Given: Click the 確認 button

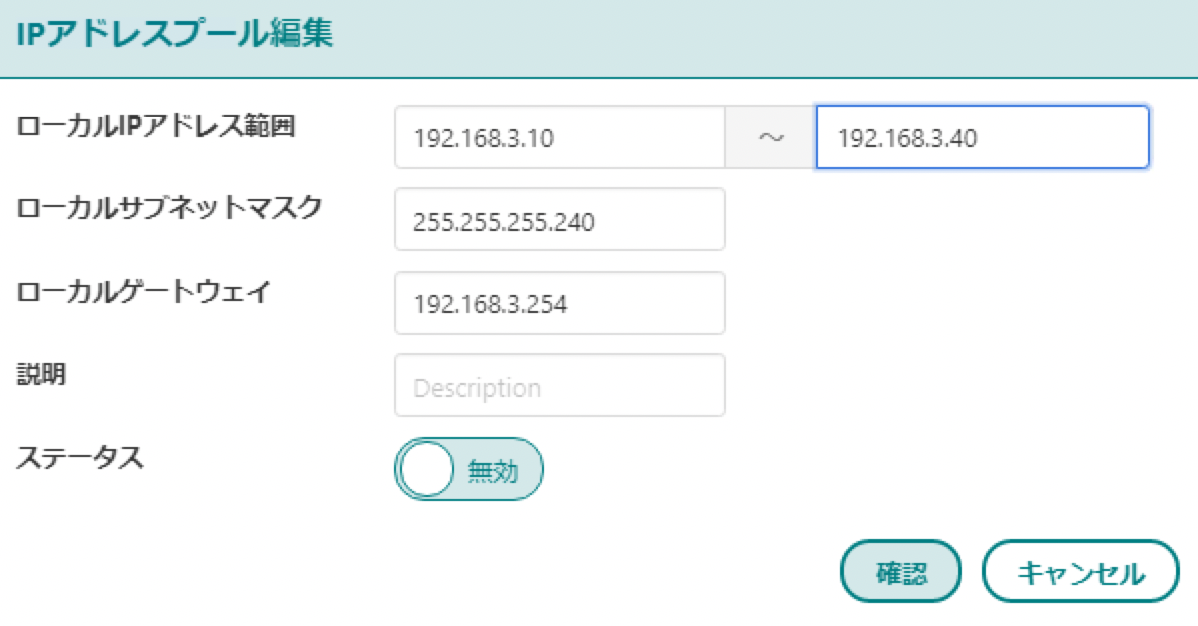Looking at the screenshot, I should [901, 572].
